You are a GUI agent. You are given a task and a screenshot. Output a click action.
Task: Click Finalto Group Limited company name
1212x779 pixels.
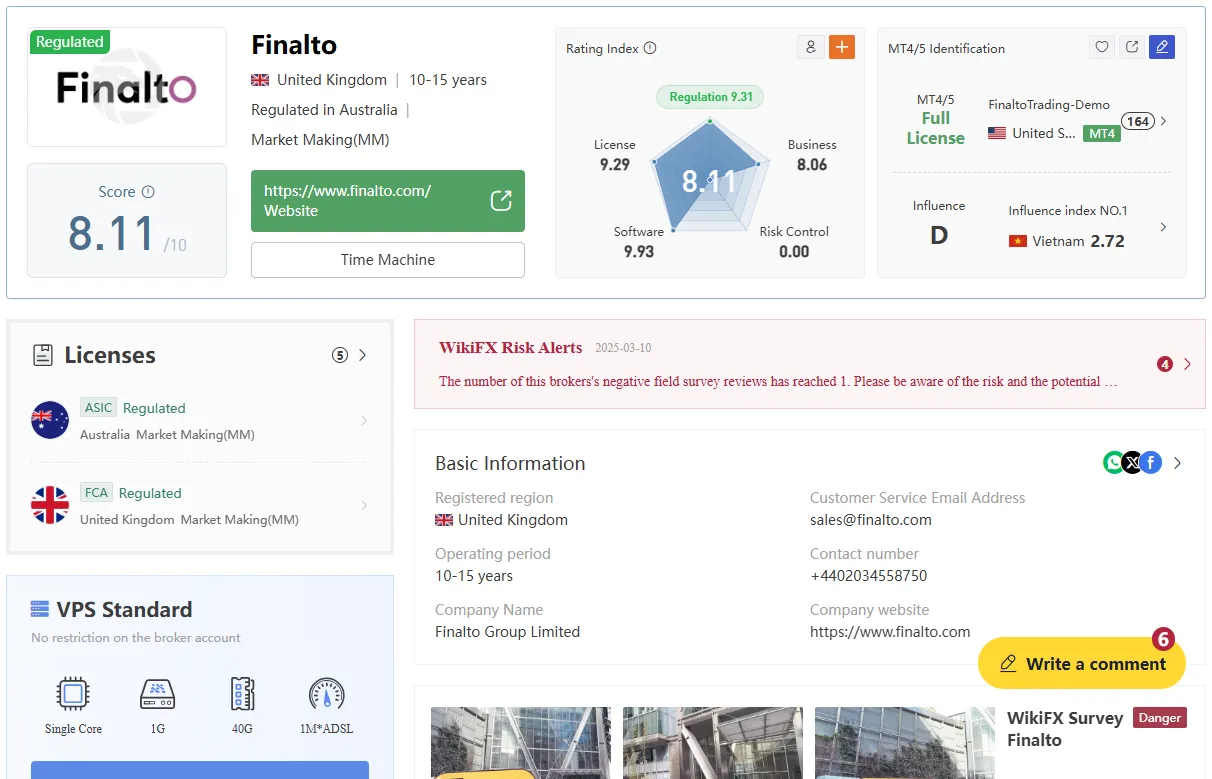coord(507,632)
